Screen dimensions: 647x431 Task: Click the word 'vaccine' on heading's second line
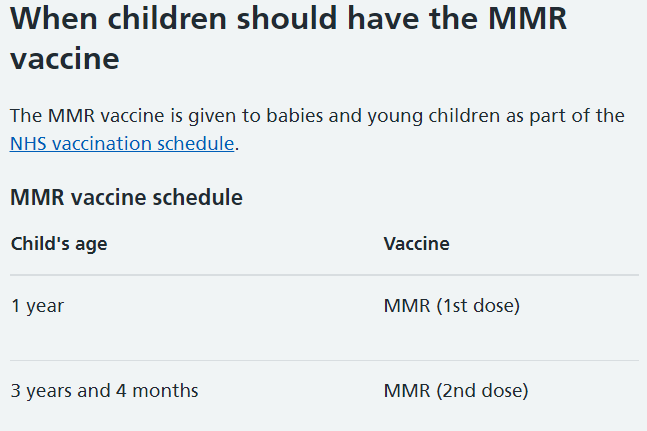click(x=65, y=59)
